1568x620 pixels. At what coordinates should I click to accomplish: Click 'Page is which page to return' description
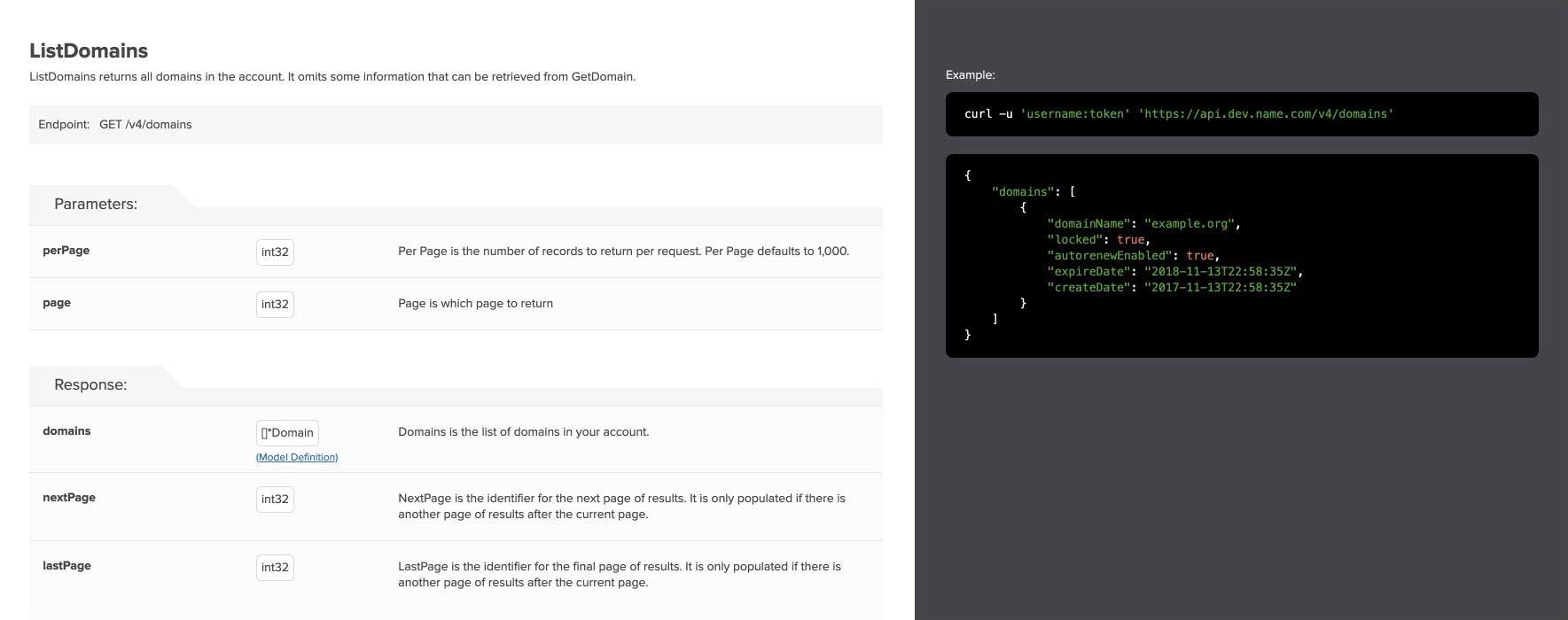coord(475,304)
